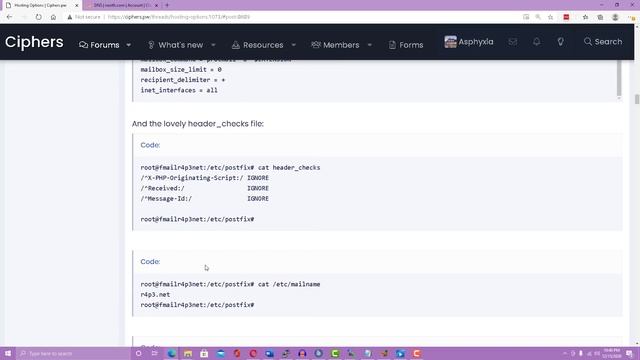Click the Code label above header_checks block
Image resolution: width=640 pixels, height=360 pixels.
click(150, 145)
